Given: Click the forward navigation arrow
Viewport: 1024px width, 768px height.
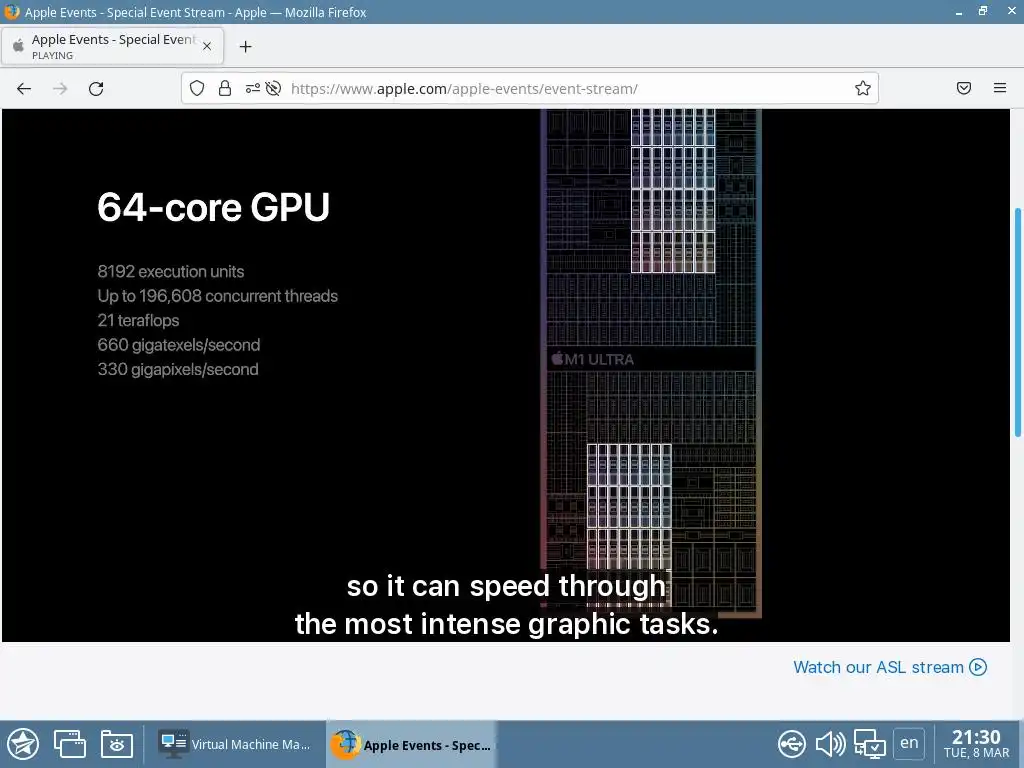Looking at the screenshot, I should click(x=60, y=89).
